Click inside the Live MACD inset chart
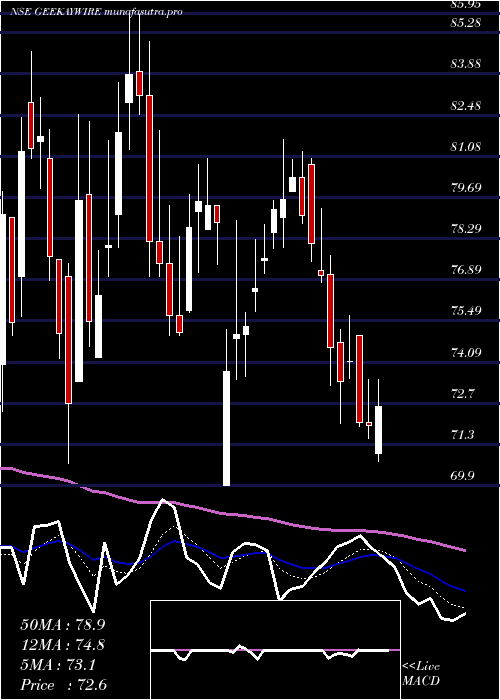 pos(275,650)
